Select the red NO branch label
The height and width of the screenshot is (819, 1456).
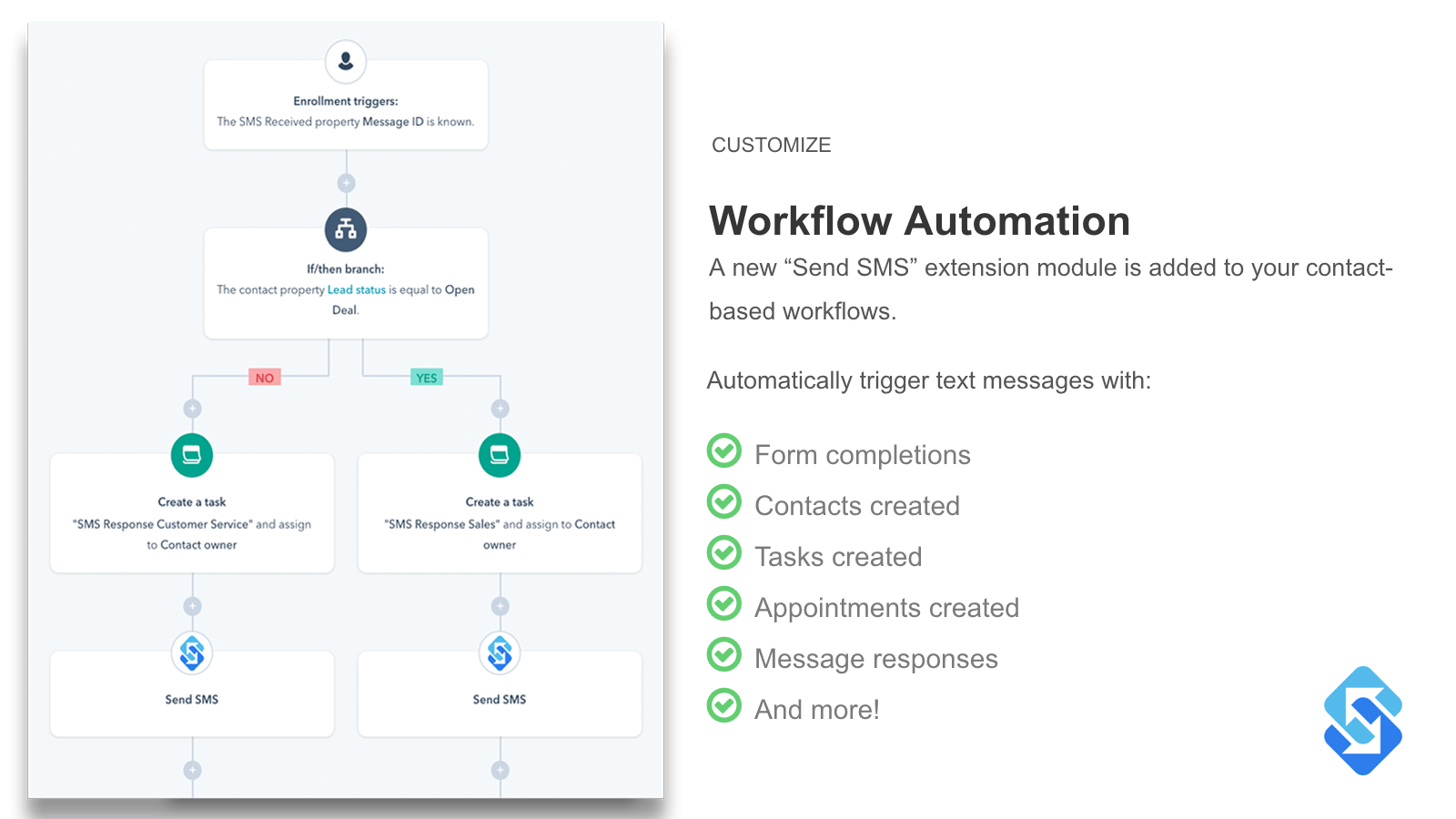pos(265,378)
